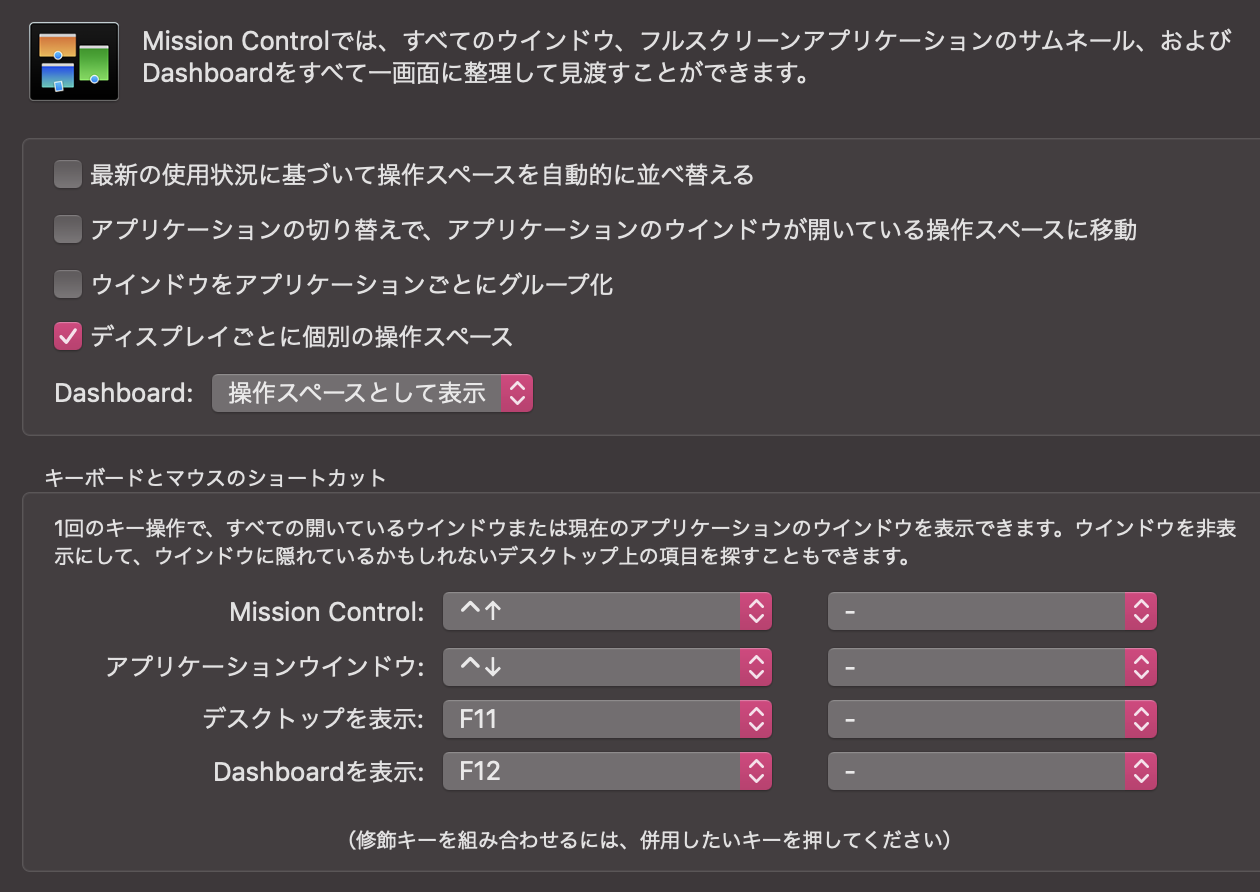Open Mission Control keyboard shortcut dropdown

[606, 611]
